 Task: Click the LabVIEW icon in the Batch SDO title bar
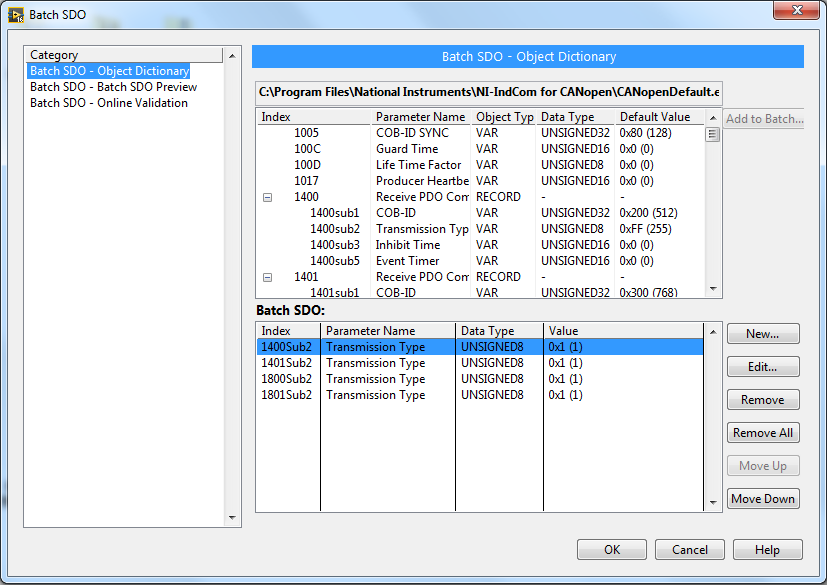16,15
